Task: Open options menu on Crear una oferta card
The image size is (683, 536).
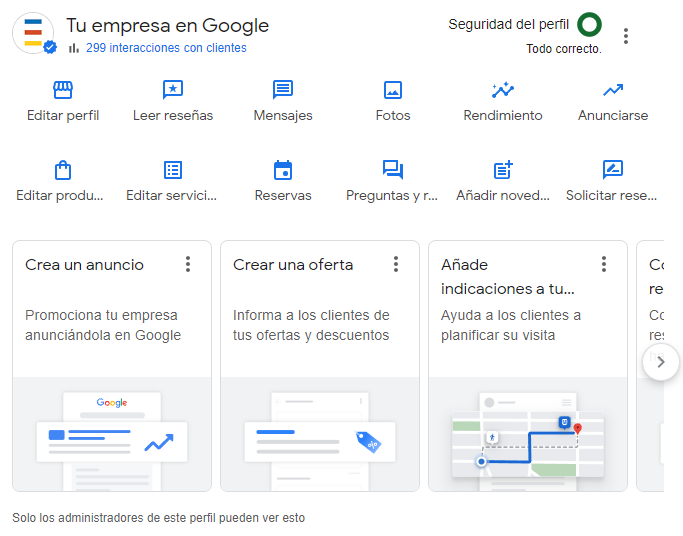Action: pos(396,264)
